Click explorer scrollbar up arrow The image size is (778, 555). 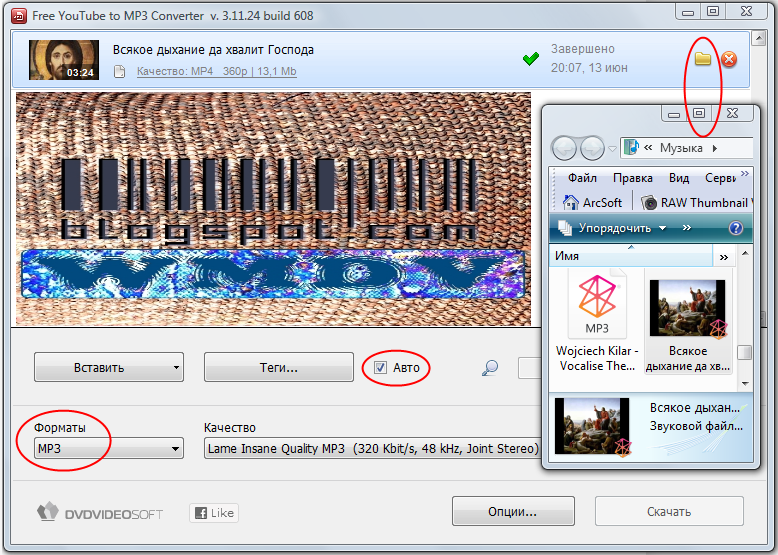pyautogui.click(x=745, y=253)
